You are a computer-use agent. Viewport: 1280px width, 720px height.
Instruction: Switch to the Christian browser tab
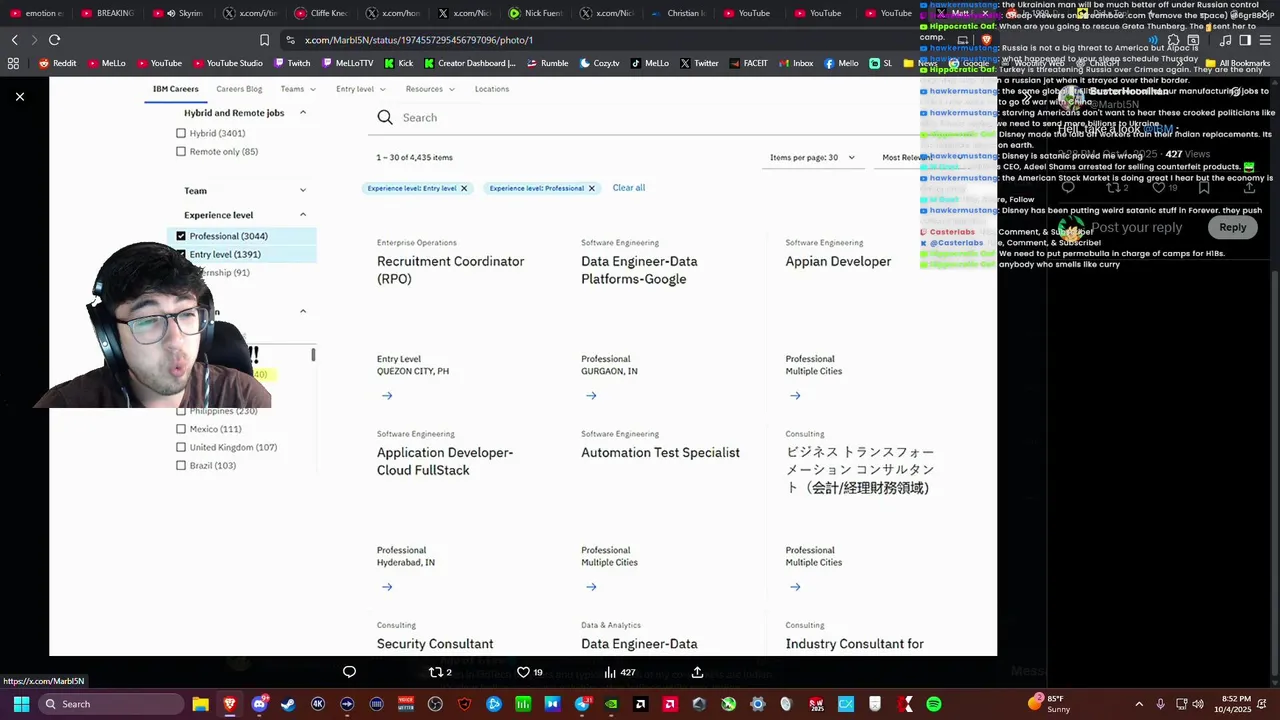(x=678, y=13)
